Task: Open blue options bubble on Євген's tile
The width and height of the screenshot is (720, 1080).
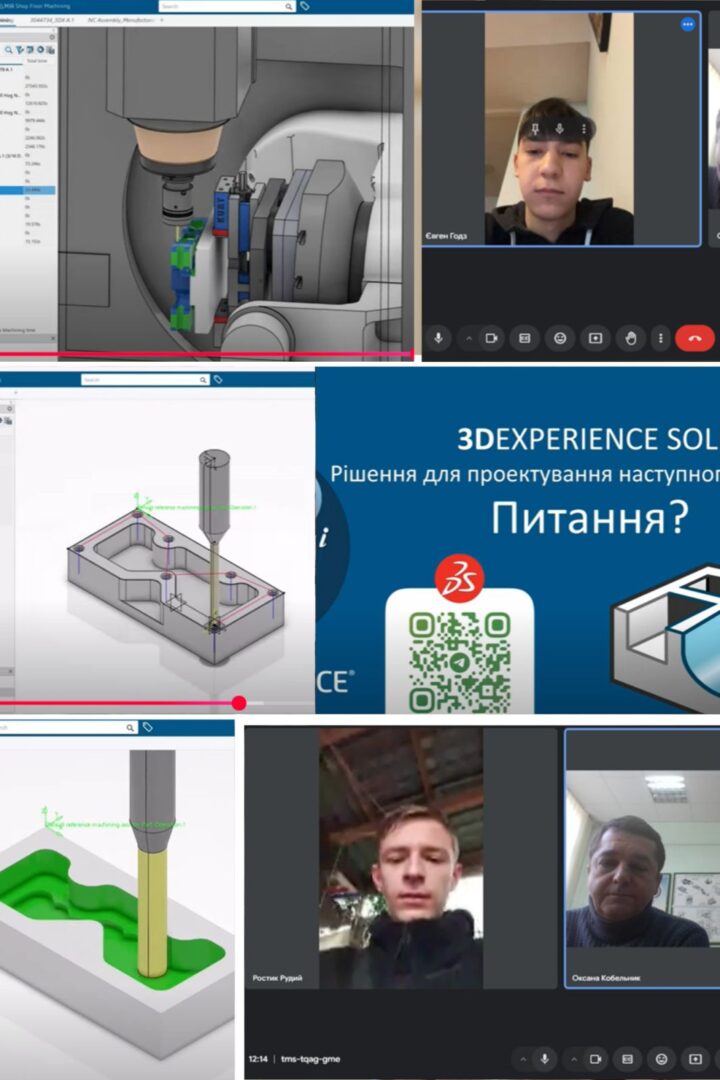Action: tap(687, 24)
